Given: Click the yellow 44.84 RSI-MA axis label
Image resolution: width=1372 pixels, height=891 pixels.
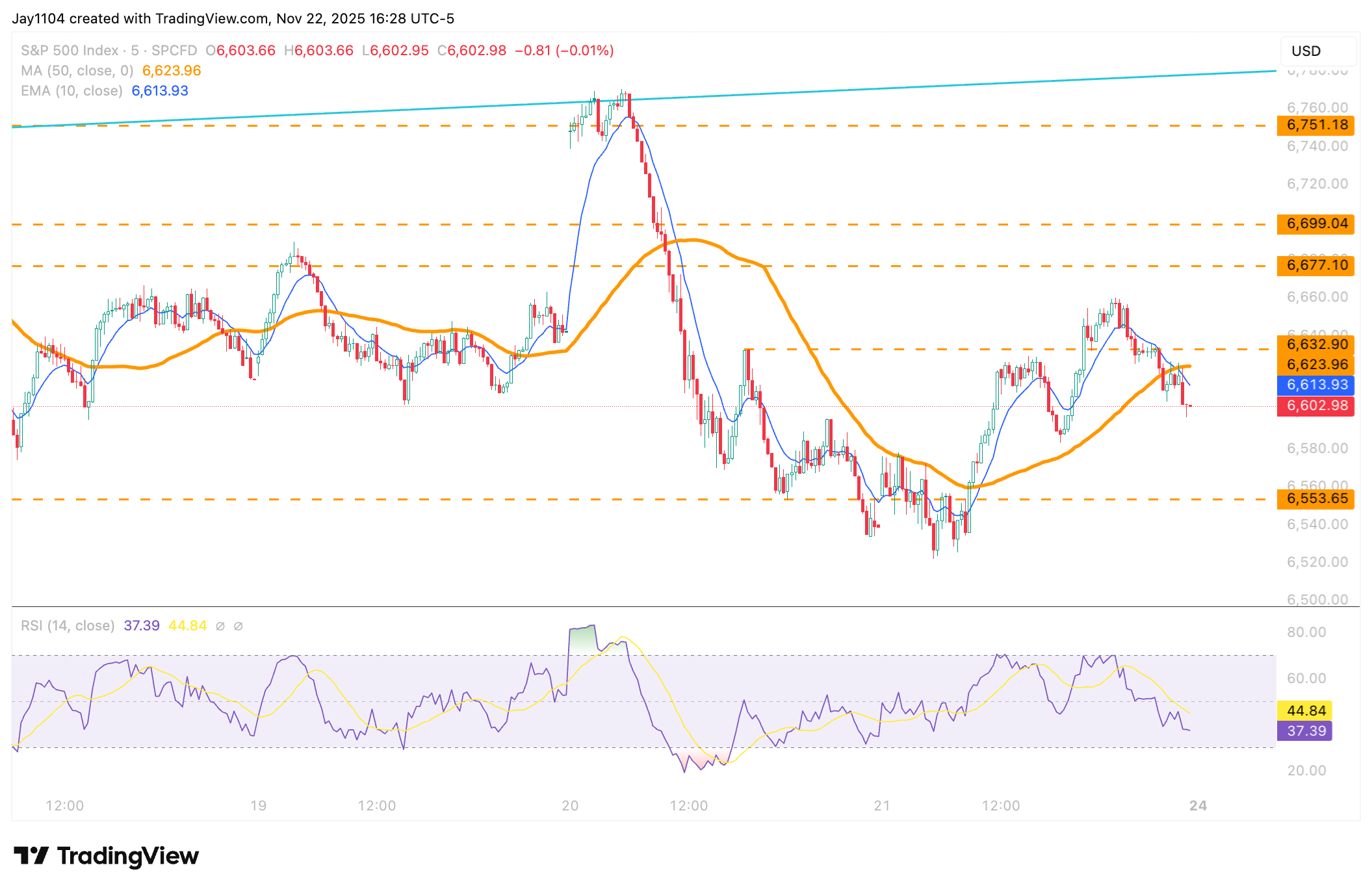Looking at the screenshot, I should pyautogui.click(x=1305, y=710).
